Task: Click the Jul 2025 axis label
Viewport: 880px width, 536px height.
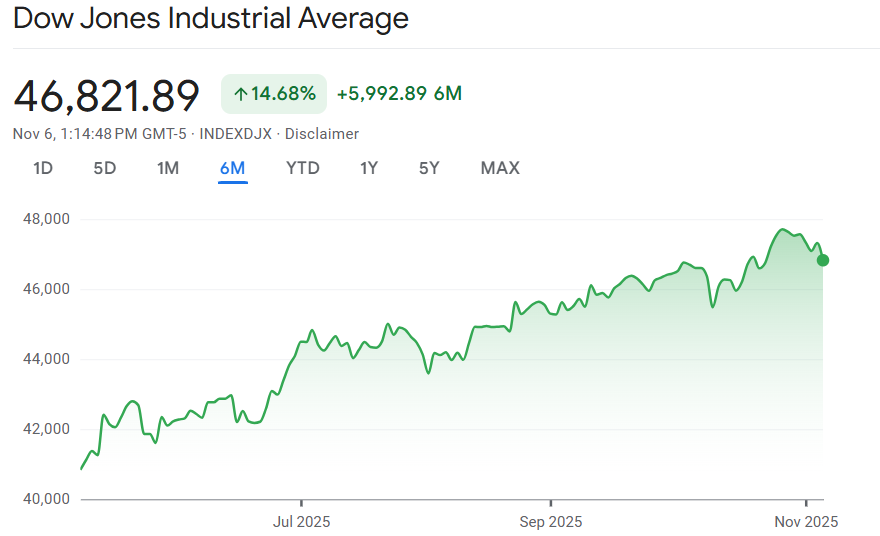Action: 301,521
